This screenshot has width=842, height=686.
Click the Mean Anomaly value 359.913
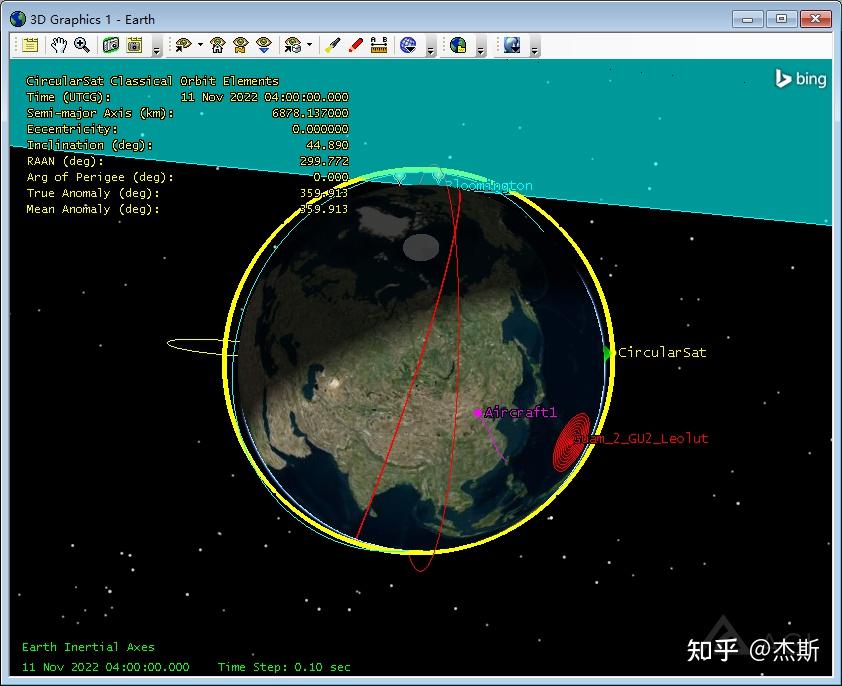coord(324,209)
